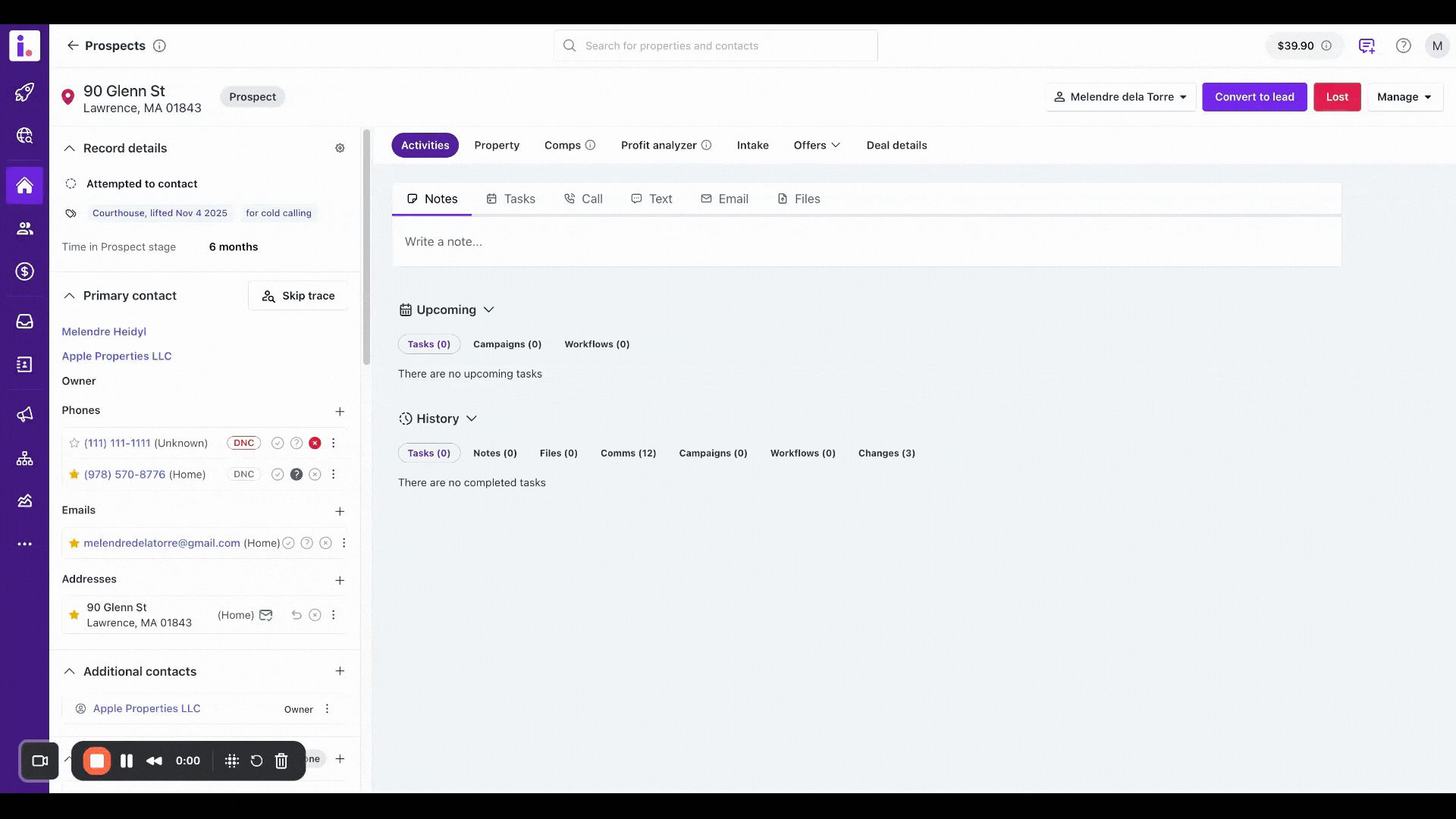Select the Call activity tab
The height and width of the screenshot is (819, 1456).
click(x=583, y=199)
